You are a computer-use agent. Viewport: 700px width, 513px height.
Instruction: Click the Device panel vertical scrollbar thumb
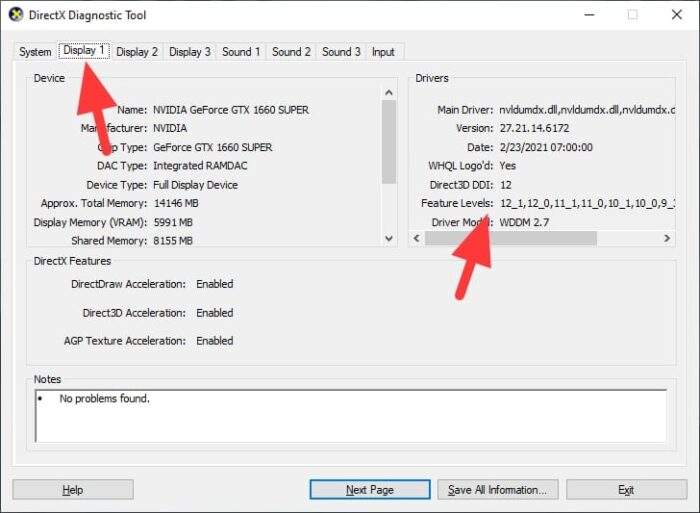point(389,142)
